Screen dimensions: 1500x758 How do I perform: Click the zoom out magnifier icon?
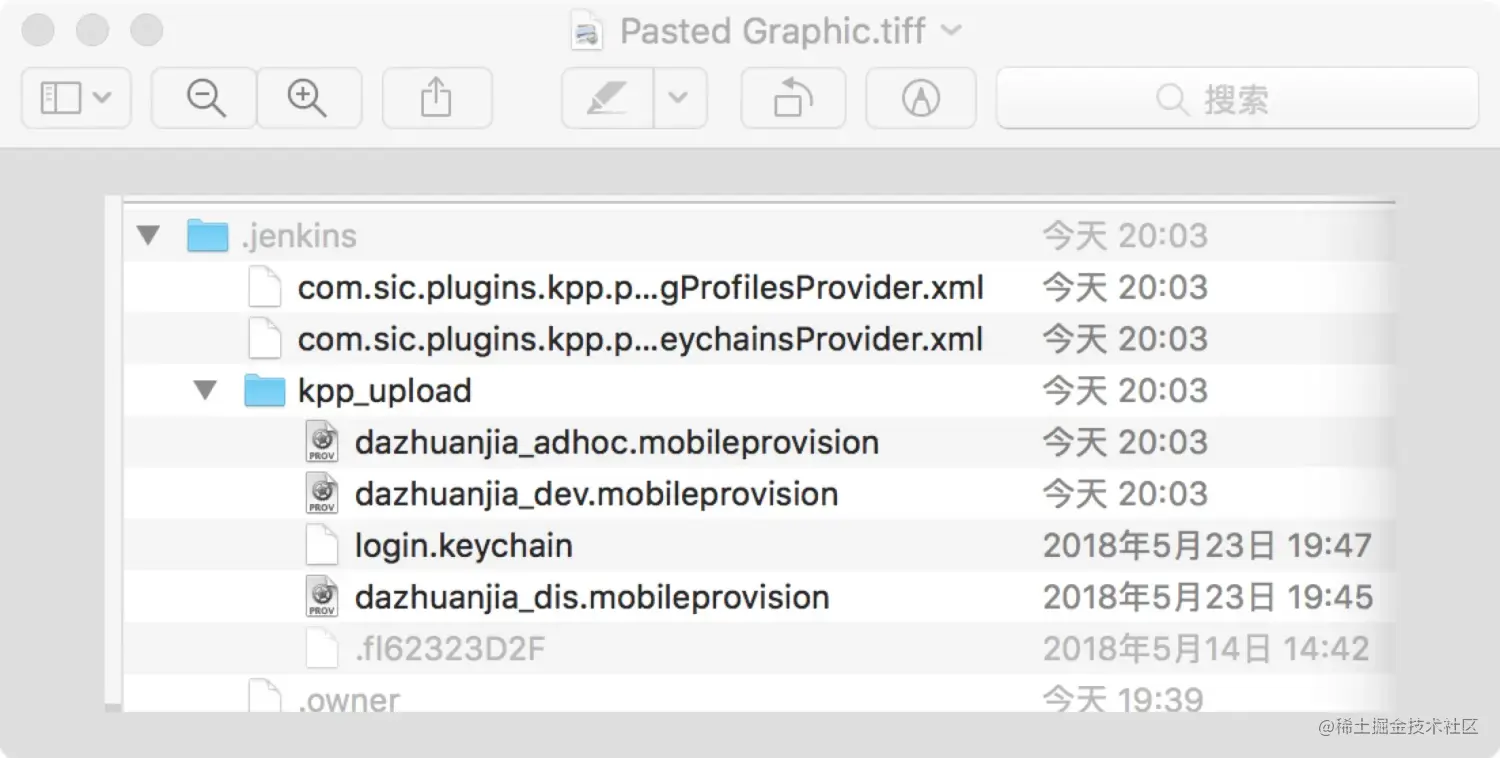click(x=205, y=98)
